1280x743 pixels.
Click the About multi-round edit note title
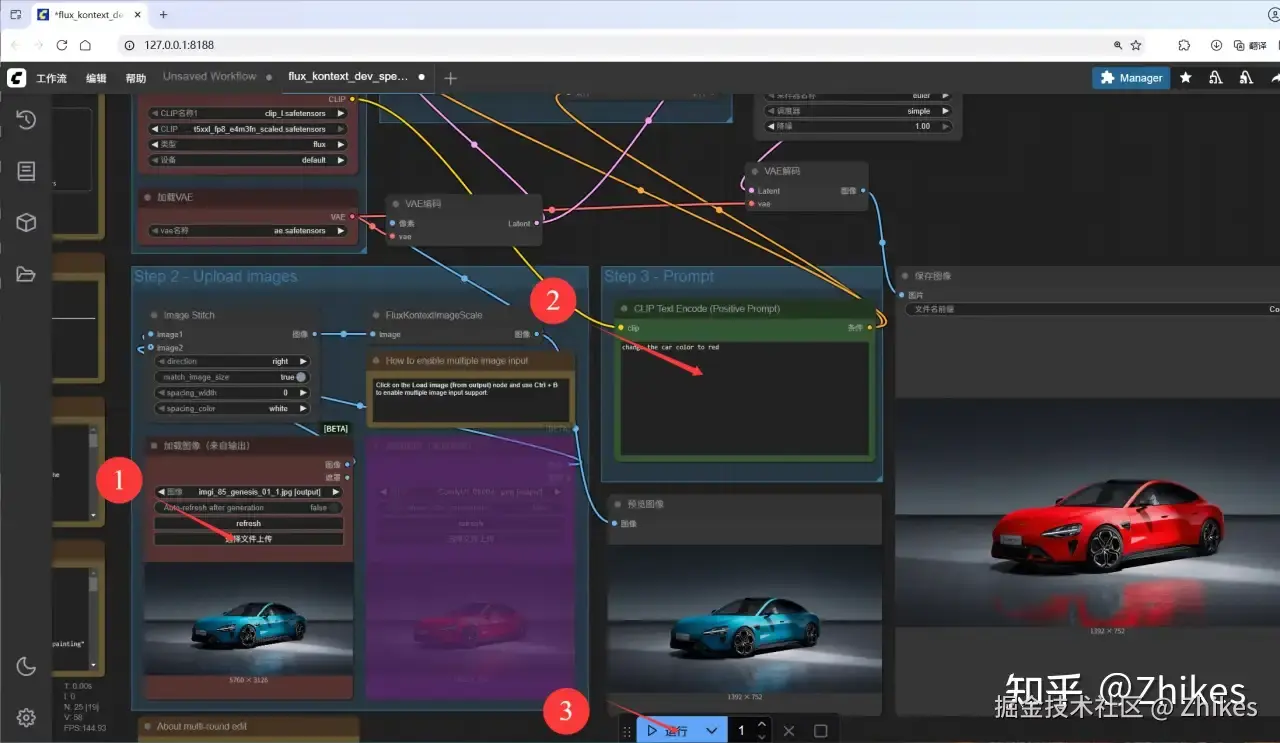[202, 726]
